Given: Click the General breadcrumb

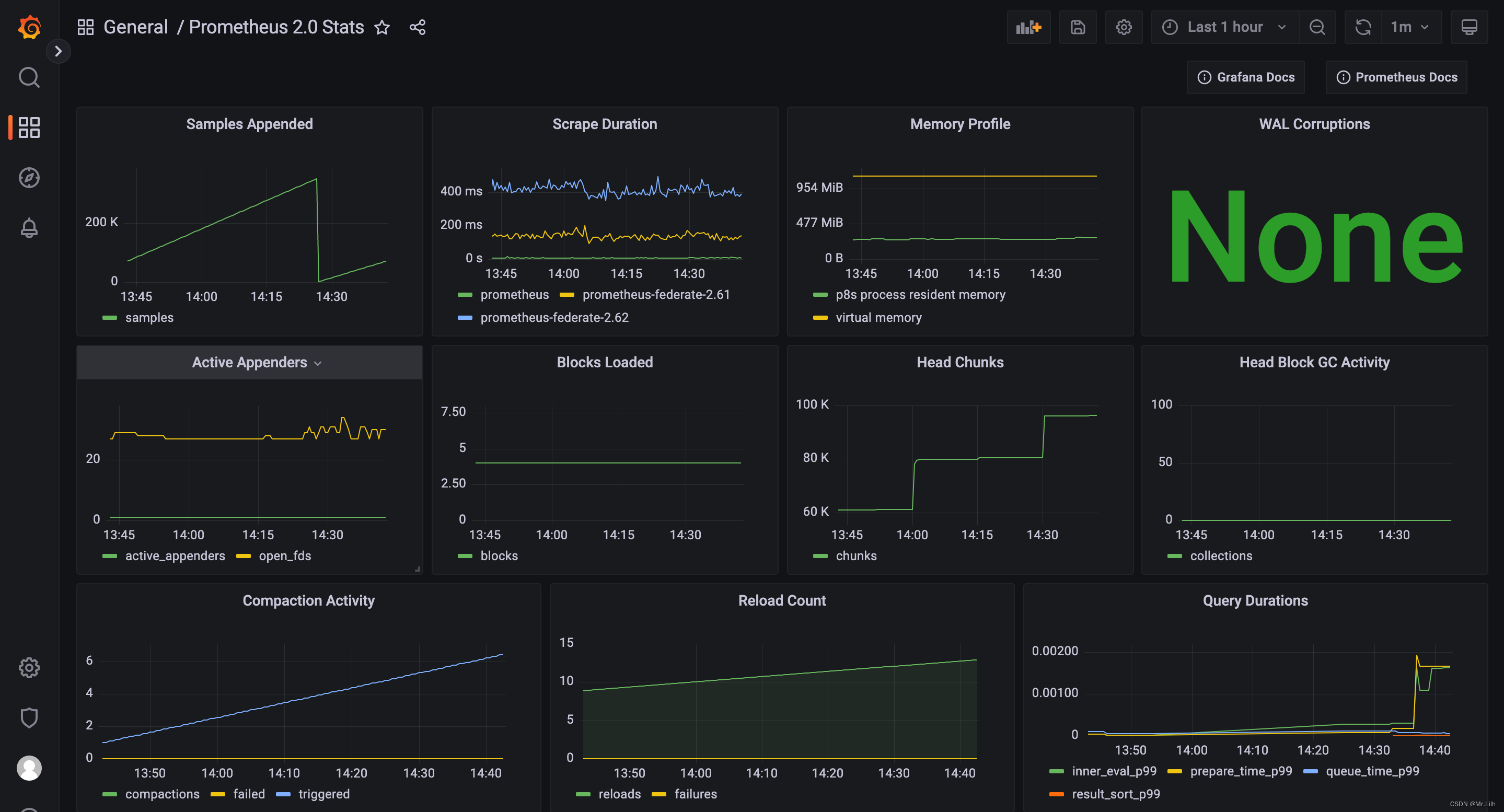Looking at the screenshot, I should (x=135, y=27).
